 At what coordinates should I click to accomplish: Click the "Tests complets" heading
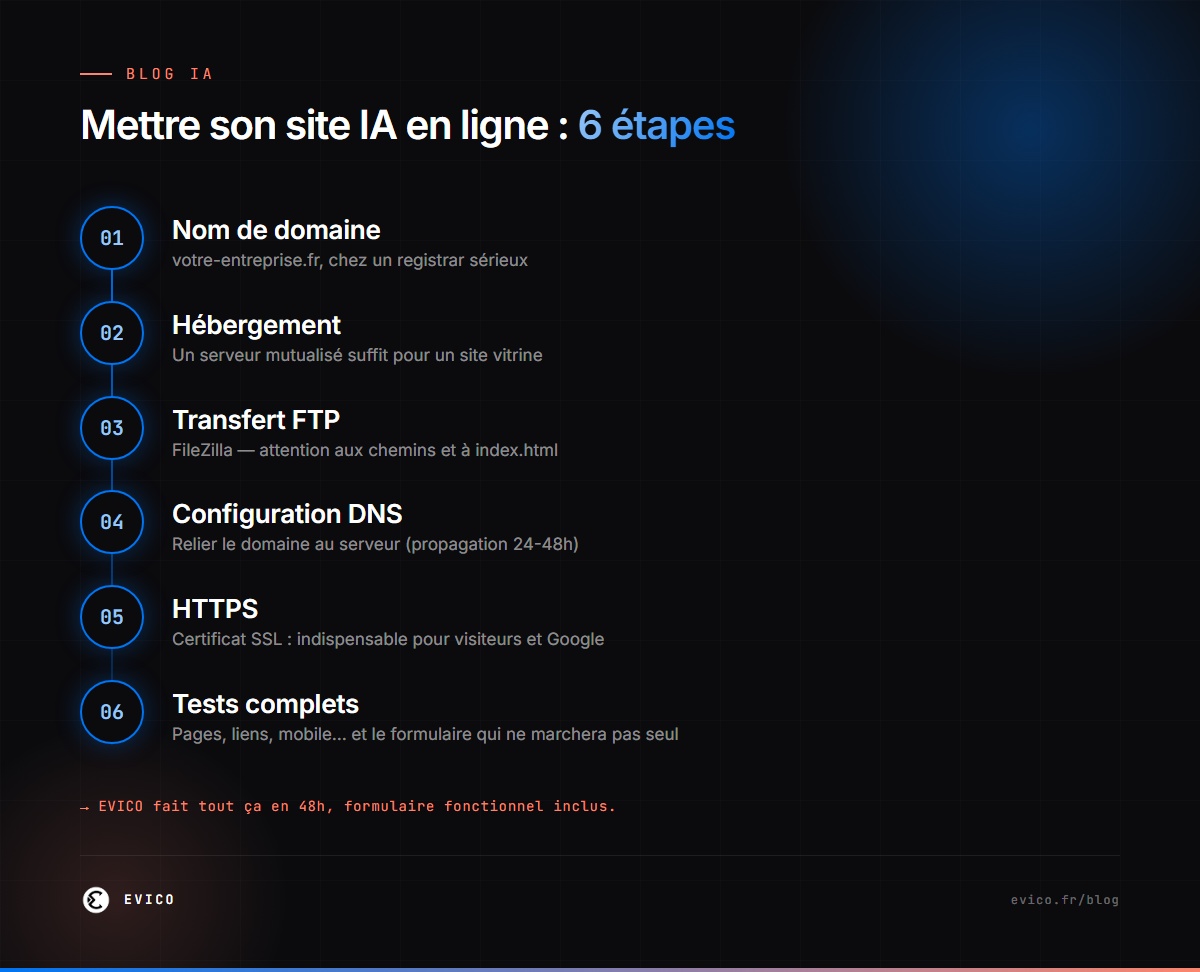265,704
